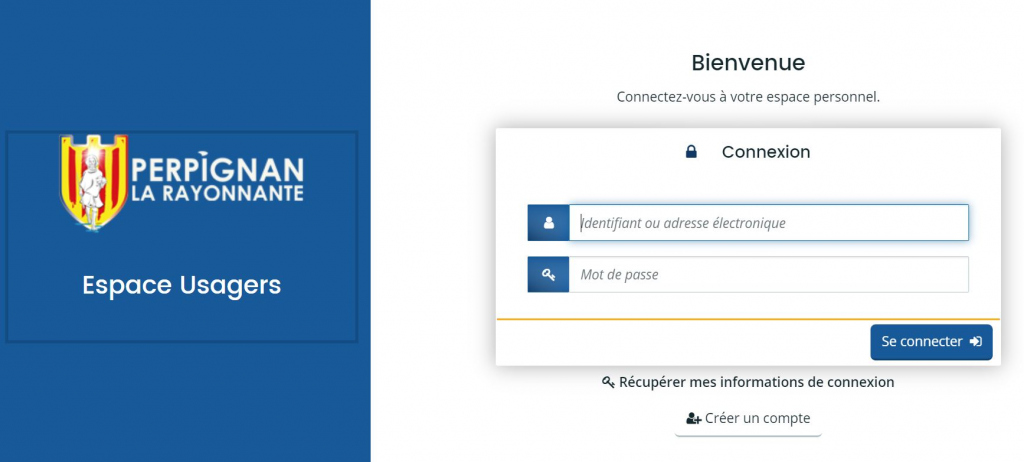The image size is (1024, 462).
Task: Click the user icon beside identifier field
Action: point(548,223)
